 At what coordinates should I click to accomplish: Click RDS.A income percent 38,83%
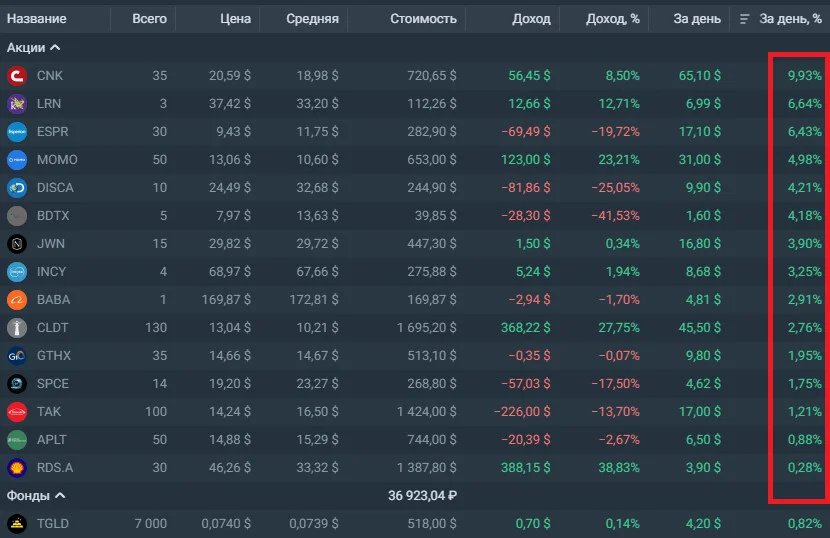point(619,468)
